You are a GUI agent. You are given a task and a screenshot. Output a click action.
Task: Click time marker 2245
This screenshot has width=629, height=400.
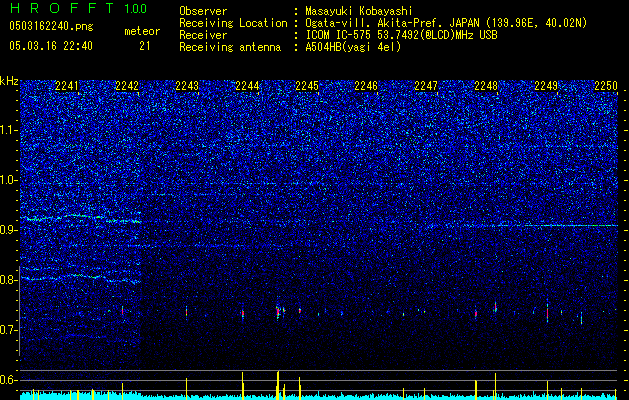pos(307,86)
